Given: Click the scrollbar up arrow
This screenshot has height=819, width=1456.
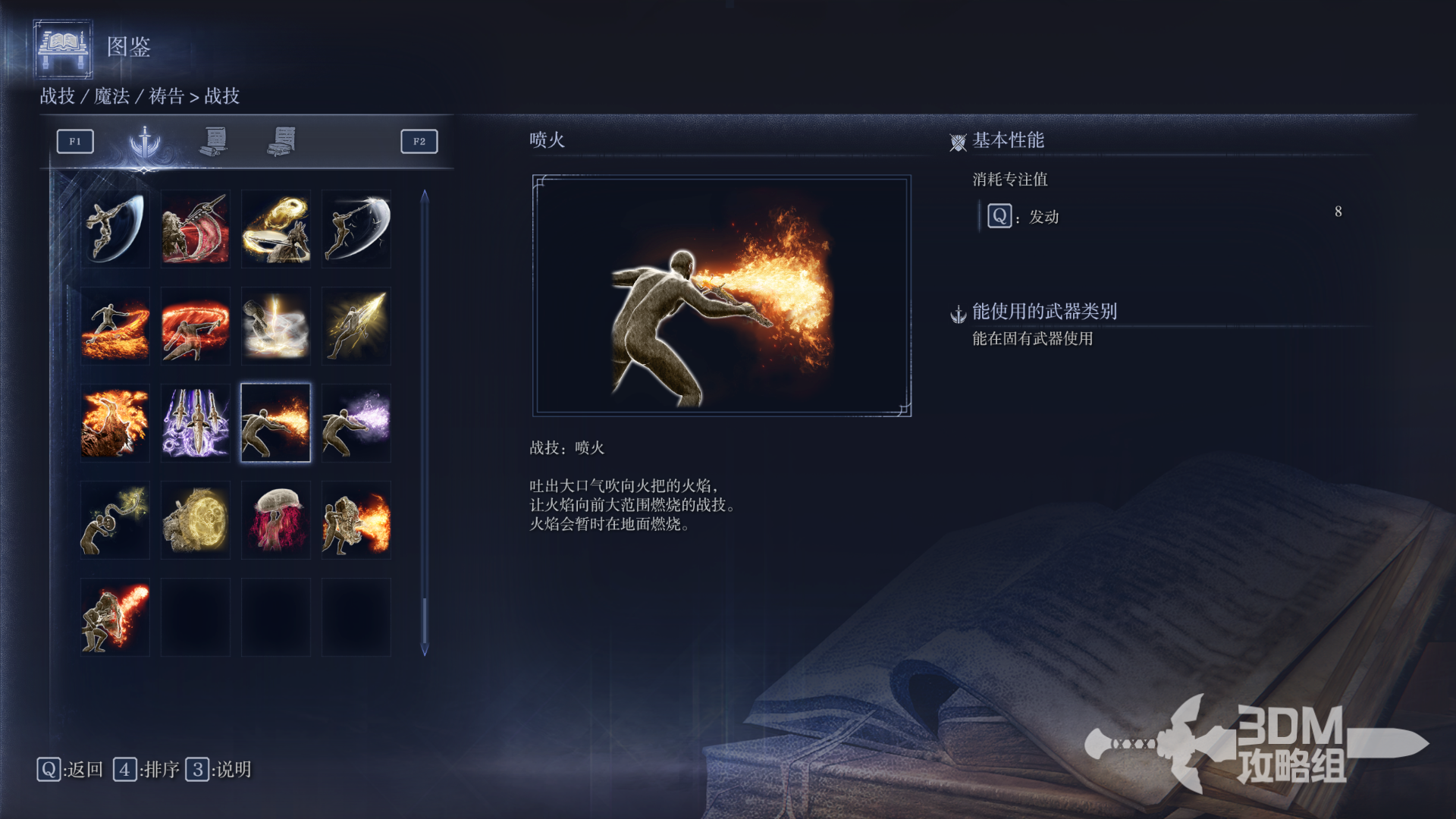Looking at the screenshot, I should click(425, 196).
